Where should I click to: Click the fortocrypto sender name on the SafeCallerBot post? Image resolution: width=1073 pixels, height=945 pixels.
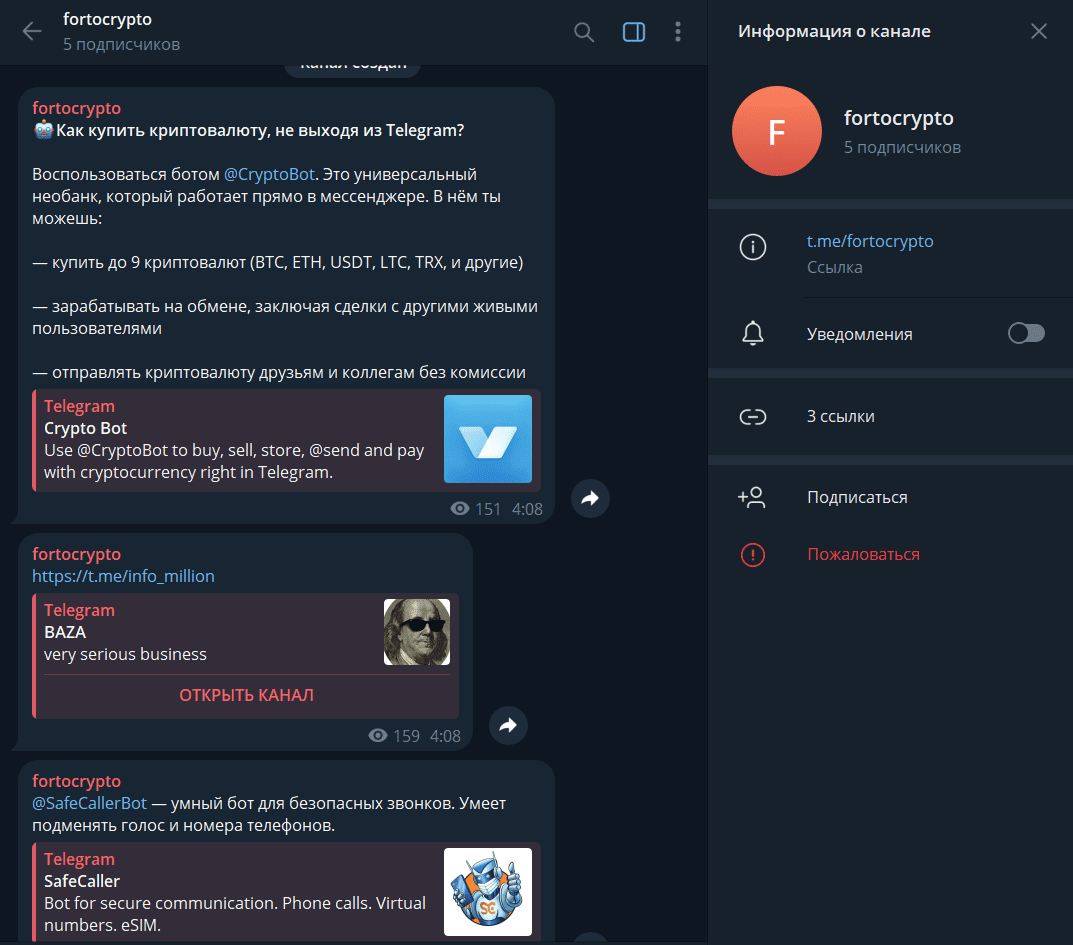tap(77, 781)
